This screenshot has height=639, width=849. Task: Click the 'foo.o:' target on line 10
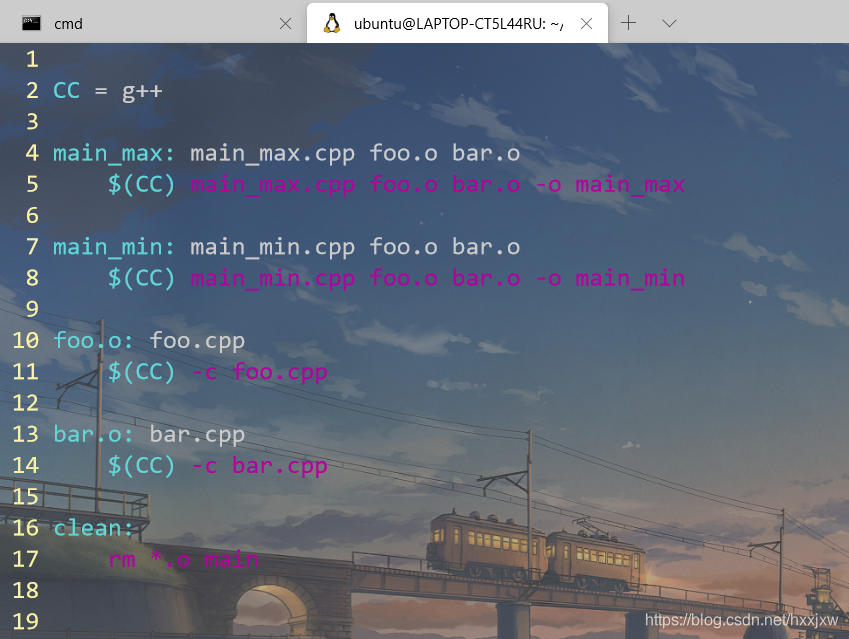point(93,341)
